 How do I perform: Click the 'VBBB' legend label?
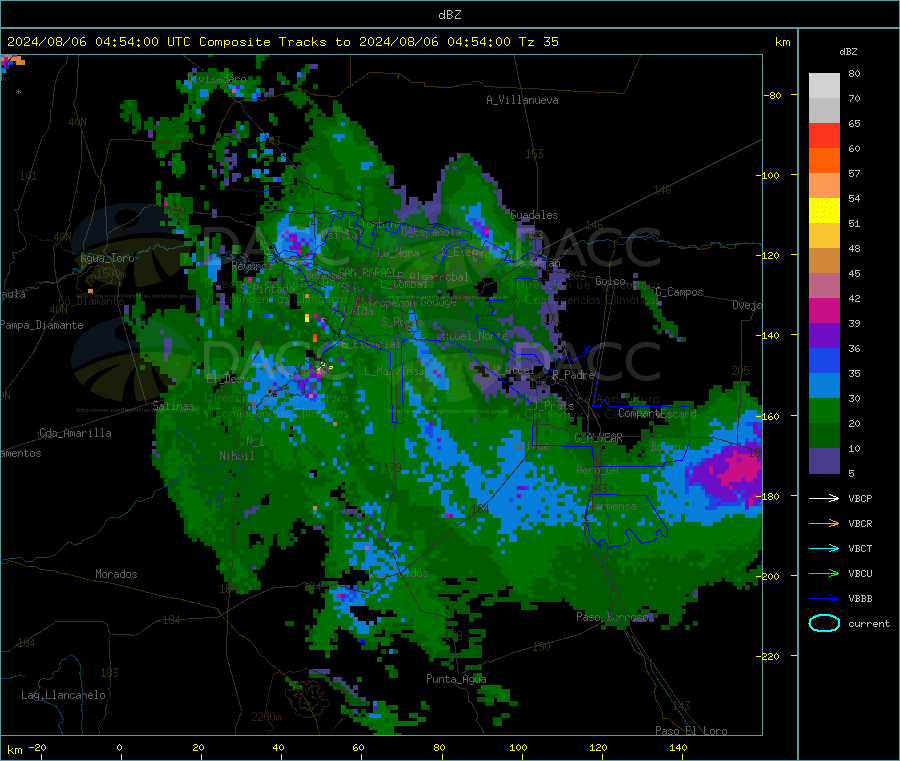tap(860, 599)
